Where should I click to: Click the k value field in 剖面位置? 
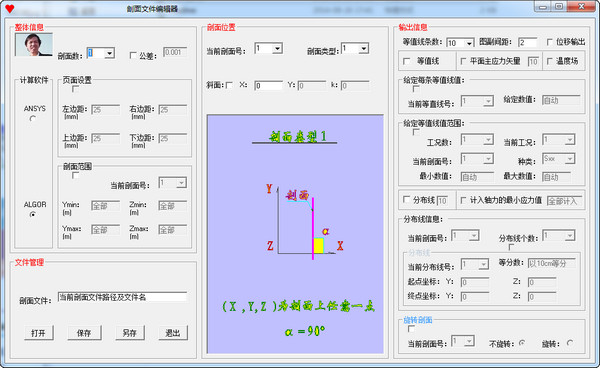tap(355, 86)
